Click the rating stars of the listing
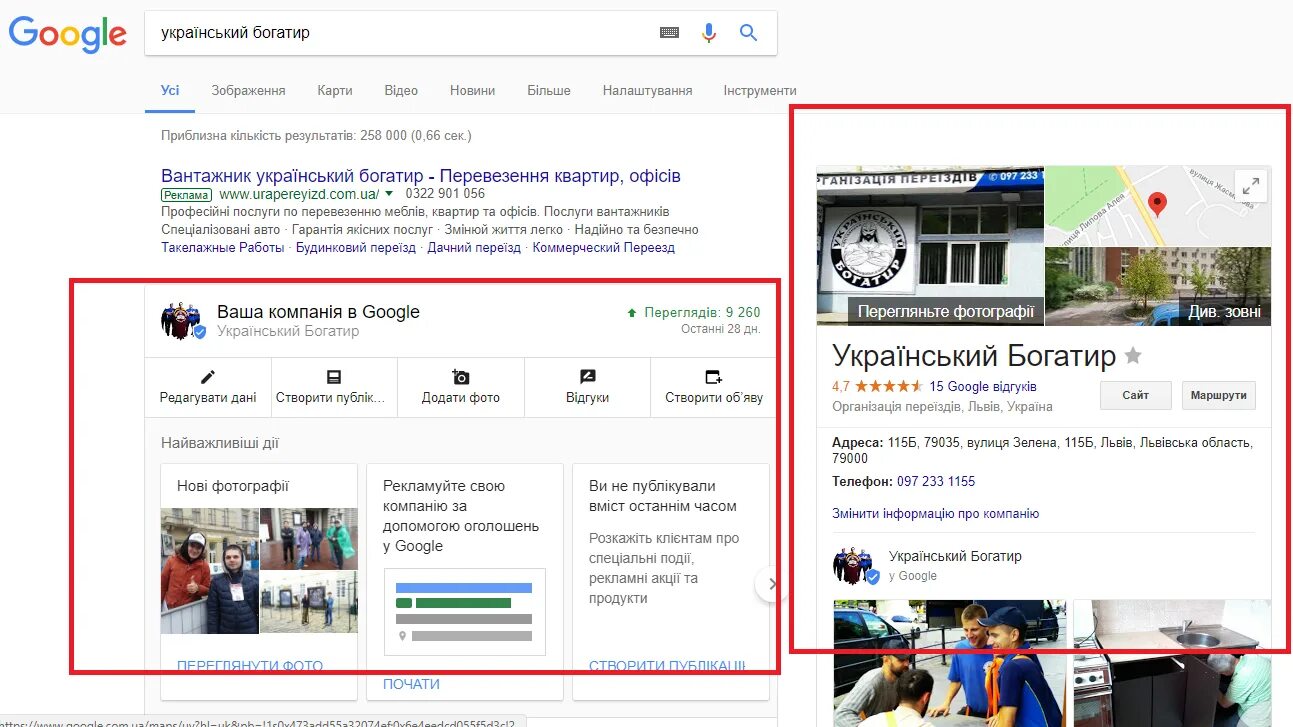This screenshot has height=727, width=1293. pos(889,386)
